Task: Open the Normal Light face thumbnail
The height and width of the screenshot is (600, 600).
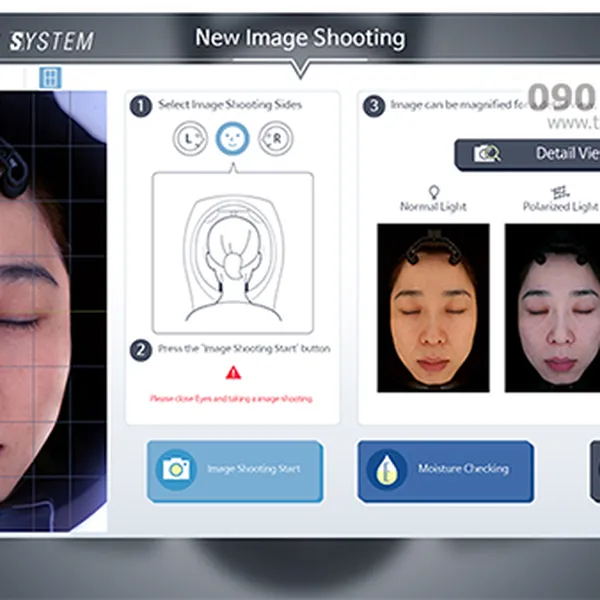Action: [x=433, y=307]
